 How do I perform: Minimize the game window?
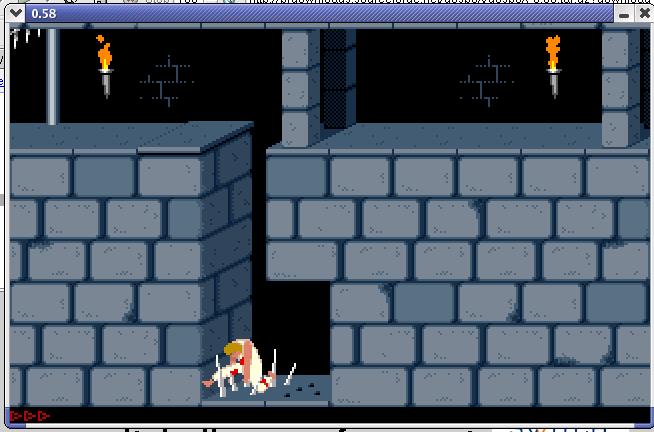624,15
